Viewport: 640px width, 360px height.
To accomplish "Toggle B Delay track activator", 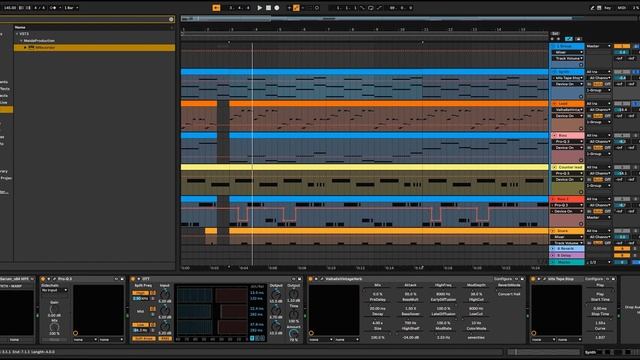I will 622,256.
